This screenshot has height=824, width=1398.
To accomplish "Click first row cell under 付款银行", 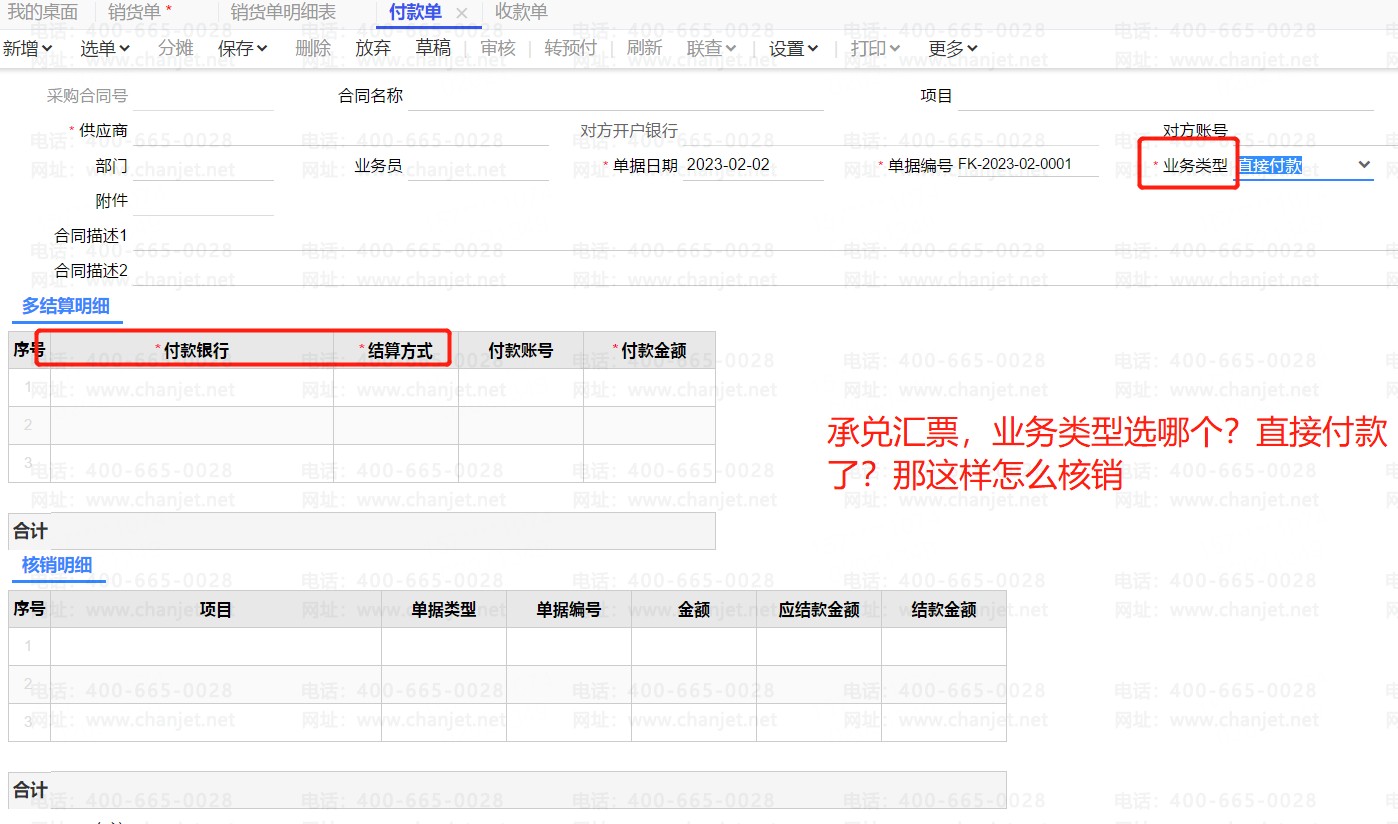I will pos(191,387).
